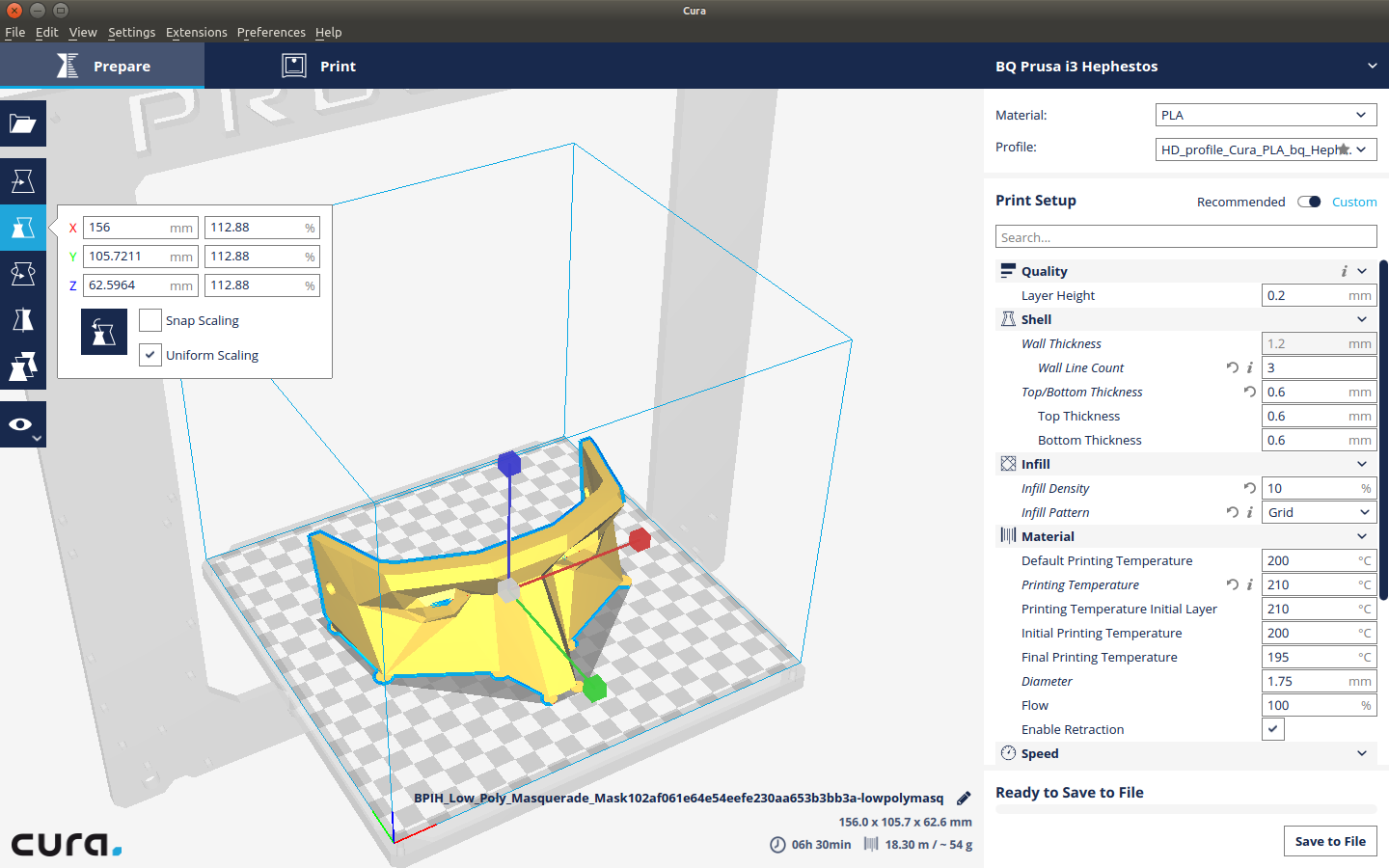Reset the Top/Bottom Thickness value
The height and width of the screenshot is (868, 1389).
tap(1250, 392)
